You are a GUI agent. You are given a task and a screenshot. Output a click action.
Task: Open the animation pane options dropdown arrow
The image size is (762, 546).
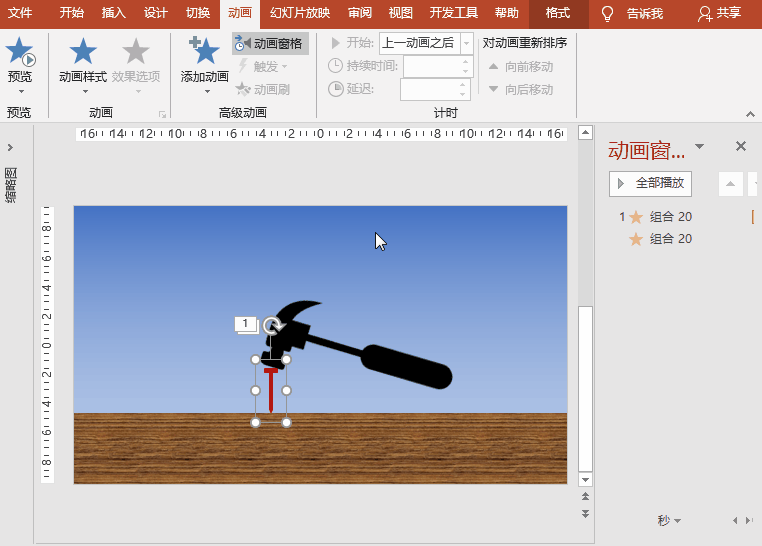699,146
